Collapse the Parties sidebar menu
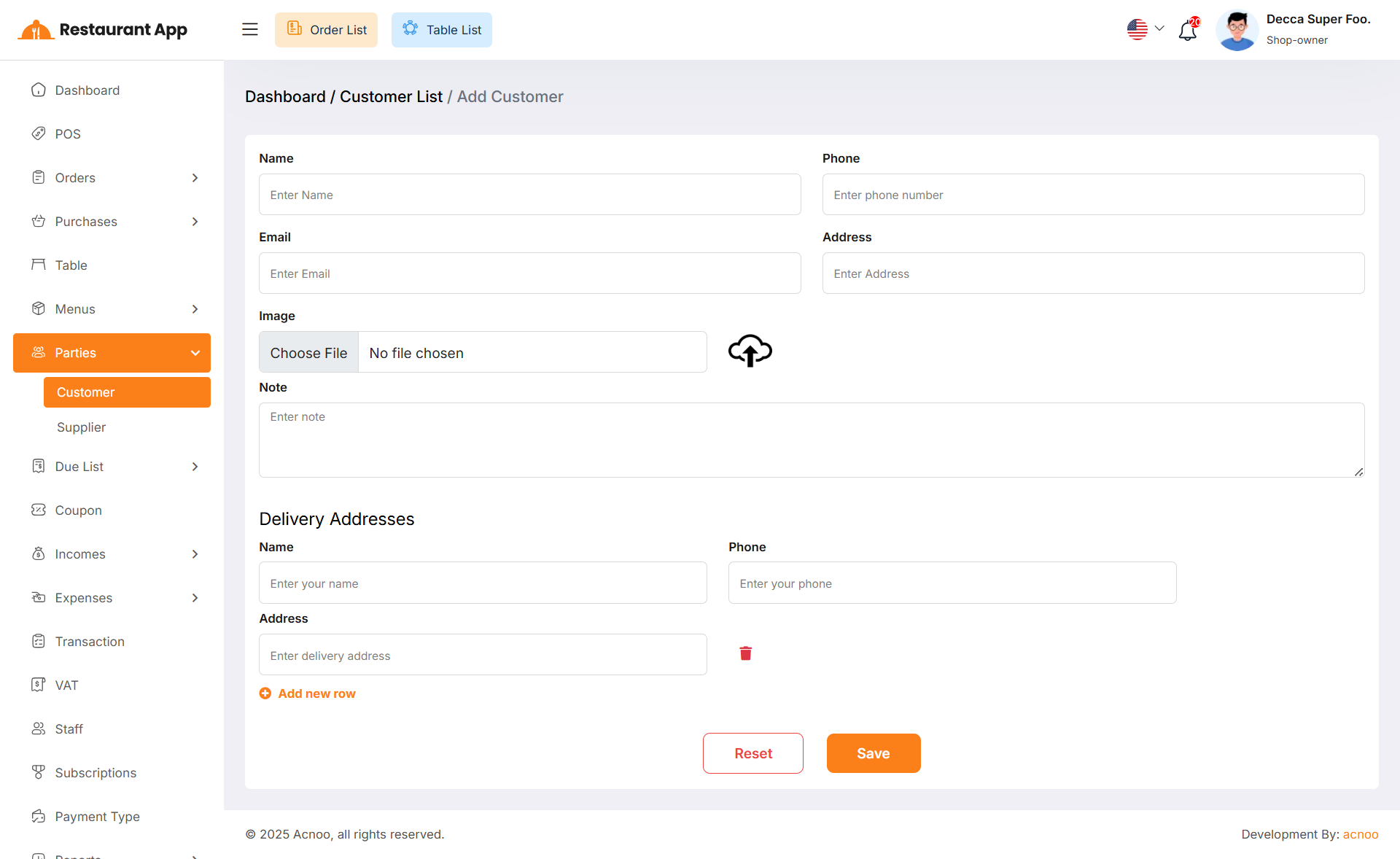This screenshot has height=859, width=1400. tap(112, 353)
